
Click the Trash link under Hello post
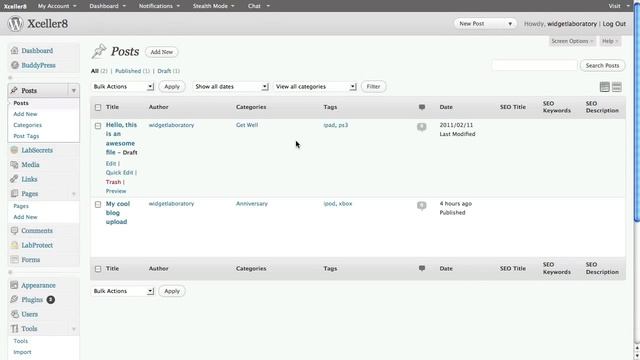click(113, 182)
